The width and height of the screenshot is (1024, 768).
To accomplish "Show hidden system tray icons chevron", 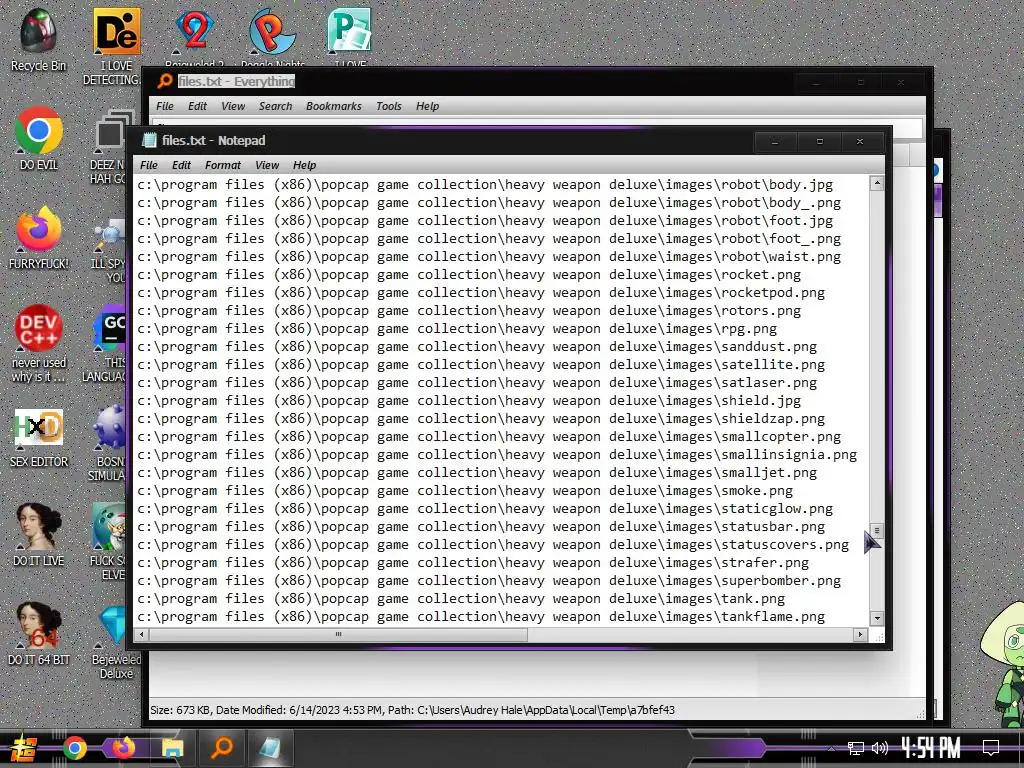I will [831, 748].
